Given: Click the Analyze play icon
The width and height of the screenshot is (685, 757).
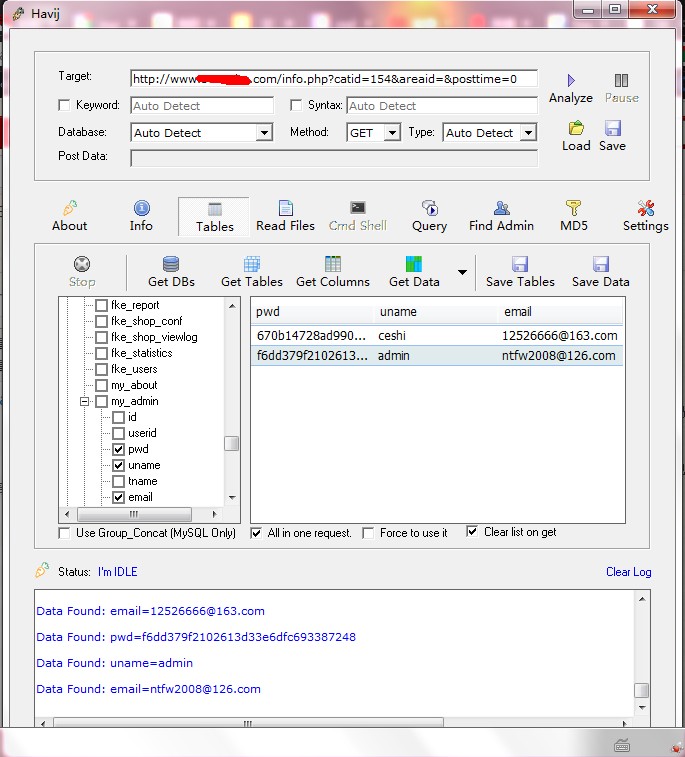Looking at the screenshot, I should 571,80.
